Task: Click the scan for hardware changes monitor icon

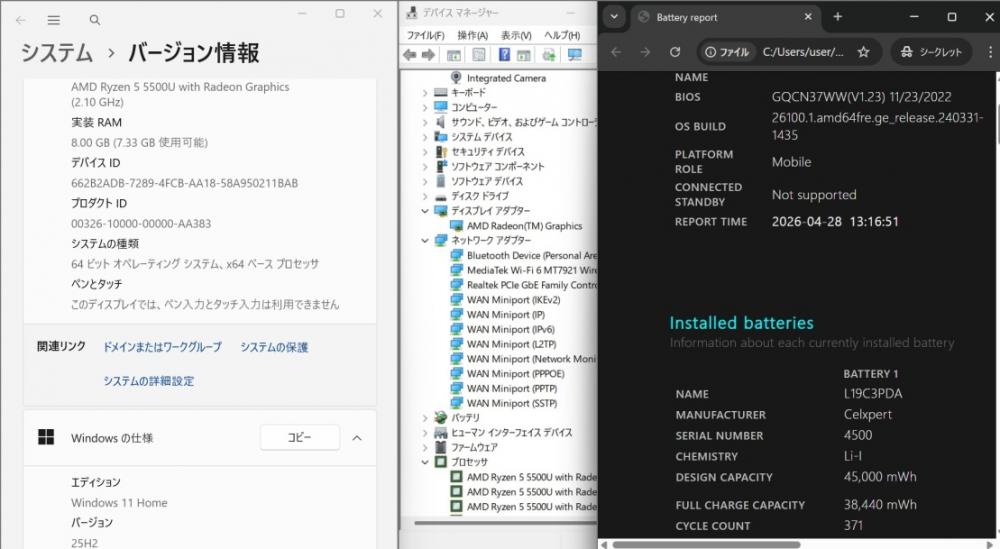Action: 575,55
